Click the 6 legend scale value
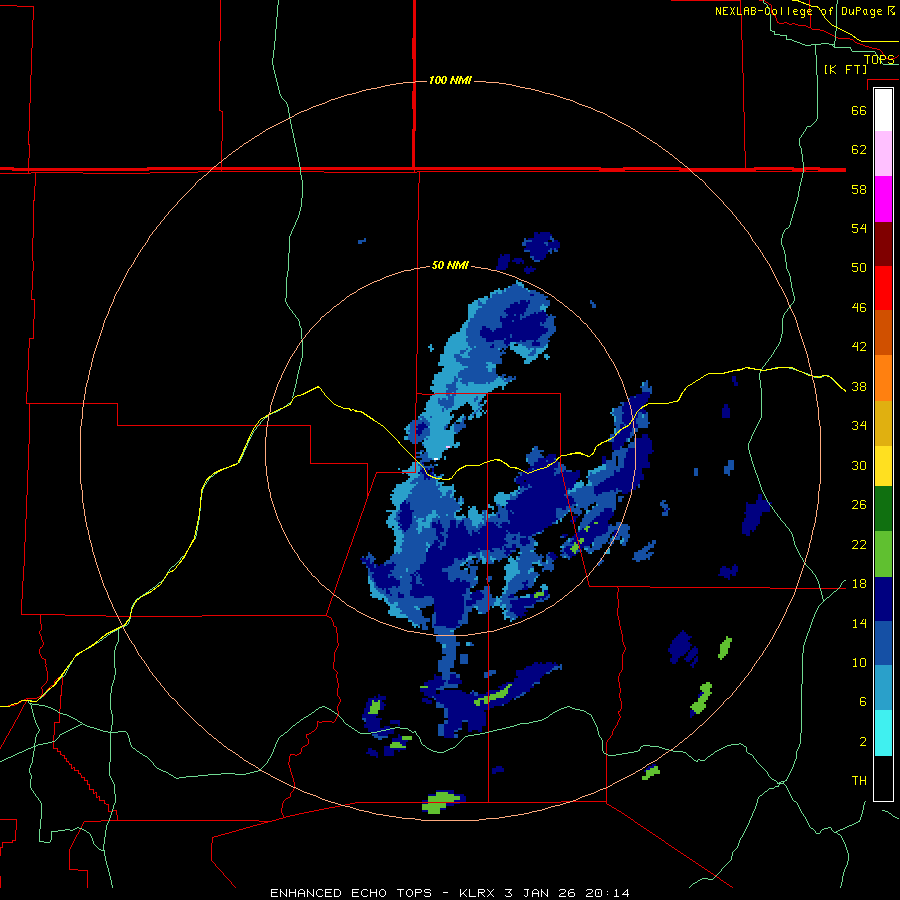The image size is (900, 900). pos(862,702)
